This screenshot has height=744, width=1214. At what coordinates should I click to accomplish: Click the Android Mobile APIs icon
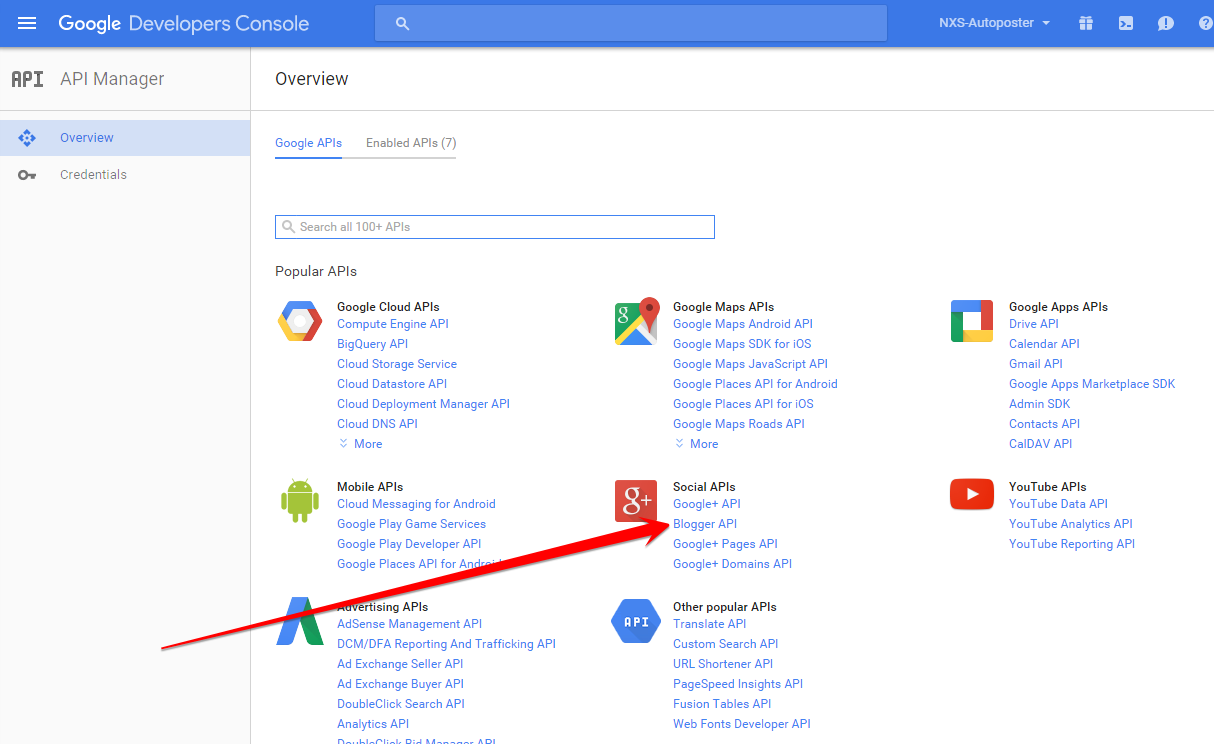(300, 500)
